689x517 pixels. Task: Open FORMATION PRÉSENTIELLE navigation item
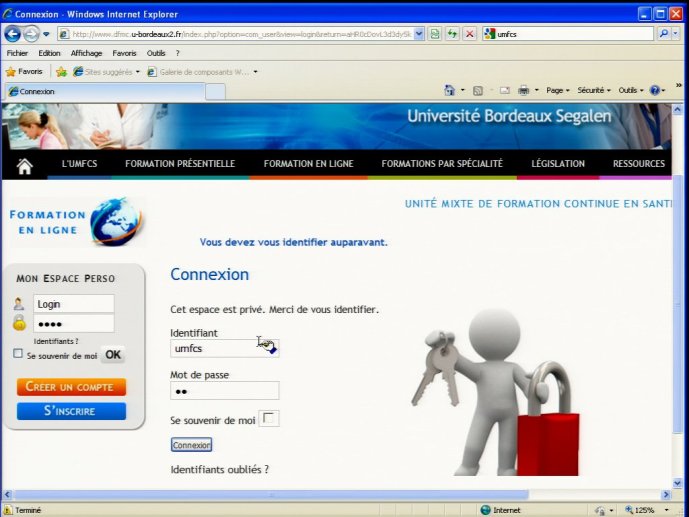[x=180, y=164]
